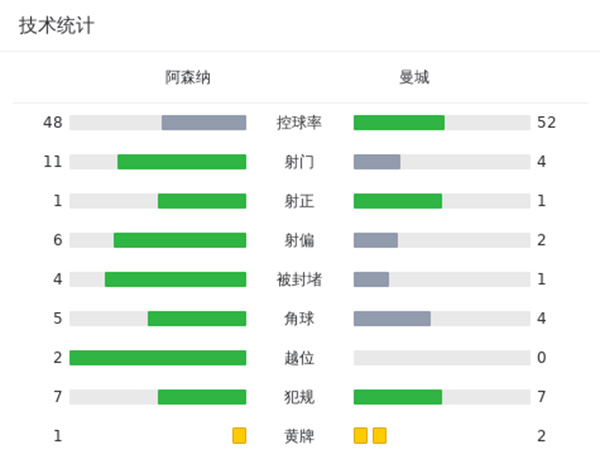Click Man City's gray 角球 bar
Image resolution: width=600 pixels, height=459 pixels.
click(392, 319)
